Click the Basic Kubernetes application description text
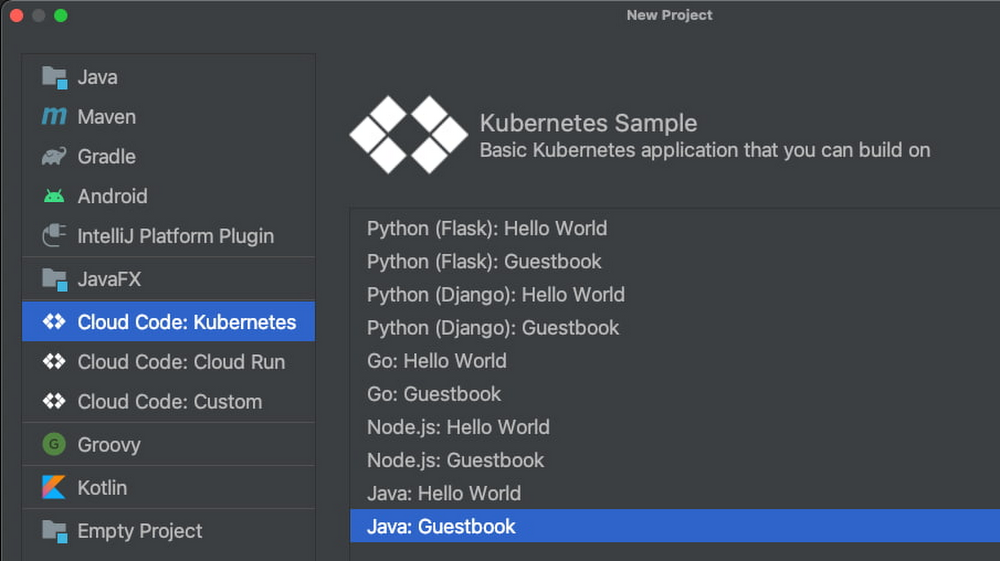 click(705, 150)
